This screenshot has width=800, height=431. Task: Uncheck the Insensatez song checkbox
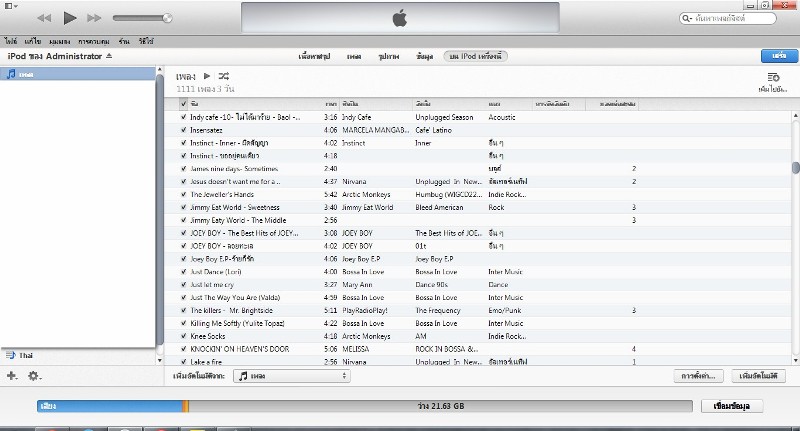click(x=183, y=130)
